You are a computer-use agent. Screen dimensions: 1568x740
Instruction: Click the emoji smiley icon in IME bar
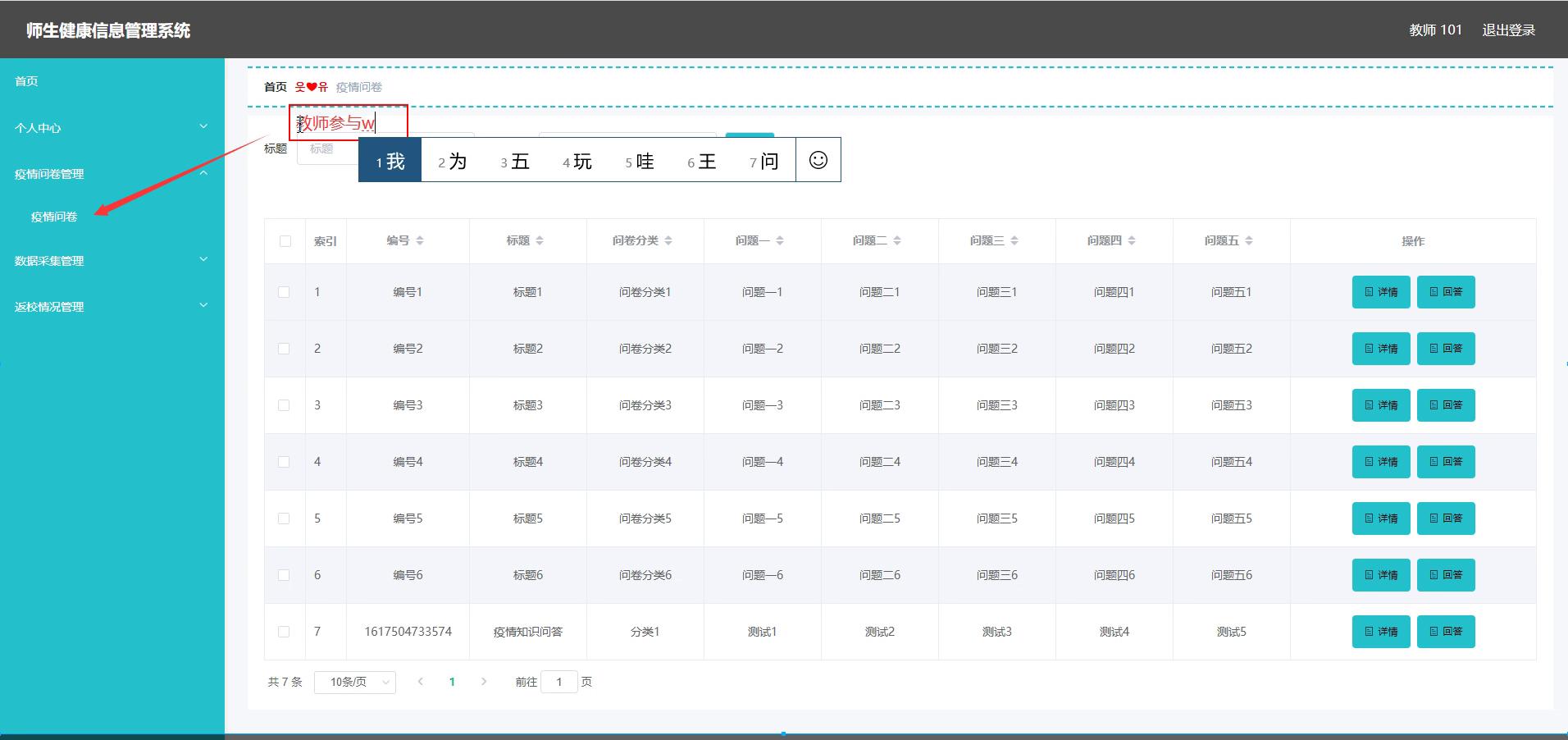click(818, 160)
